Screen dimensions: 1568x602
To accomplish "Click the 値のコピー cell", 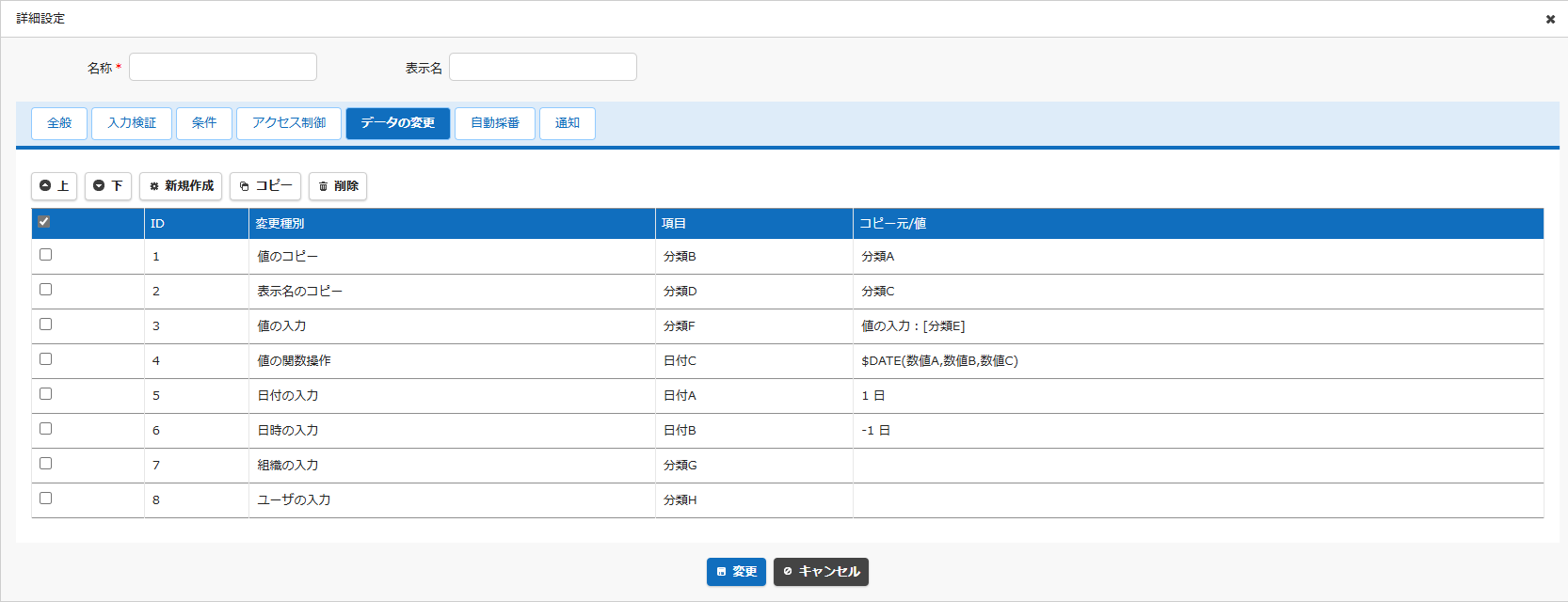I will coord(452,257).
